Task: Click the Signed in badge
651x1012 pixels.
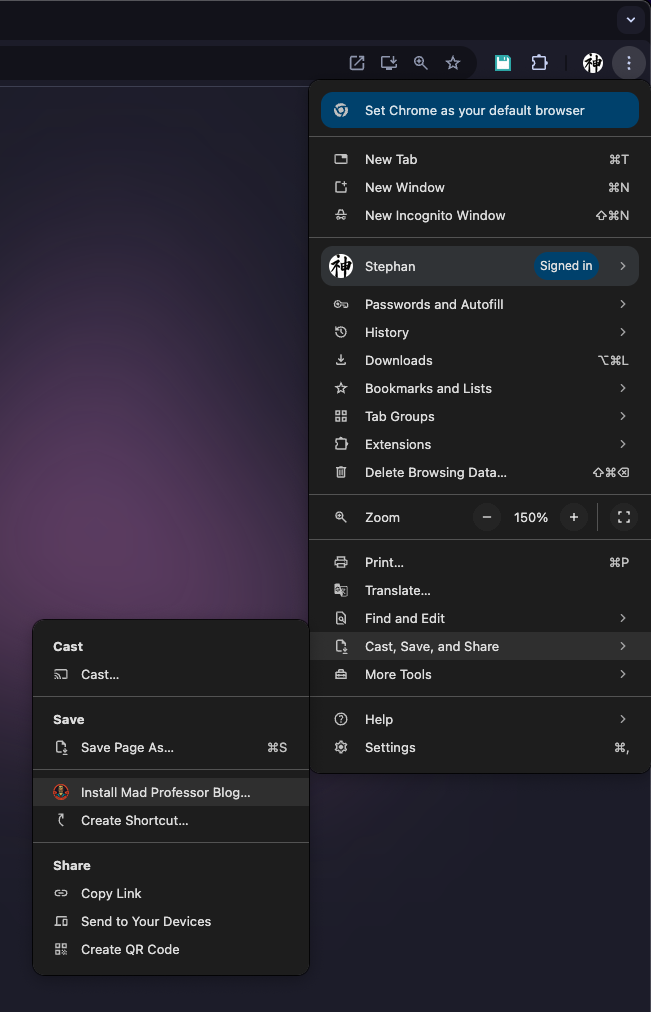Action: (x=566, y=266)
